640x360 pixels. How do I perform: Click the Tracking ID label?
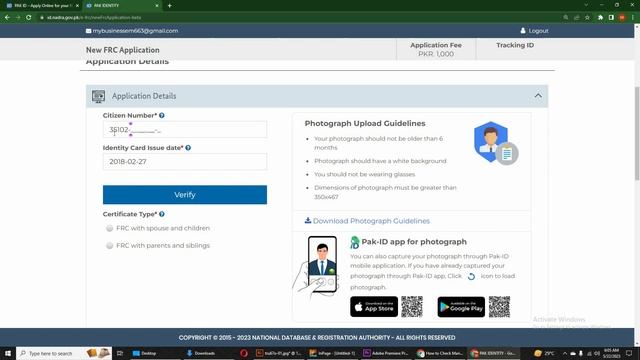point(515,45)
